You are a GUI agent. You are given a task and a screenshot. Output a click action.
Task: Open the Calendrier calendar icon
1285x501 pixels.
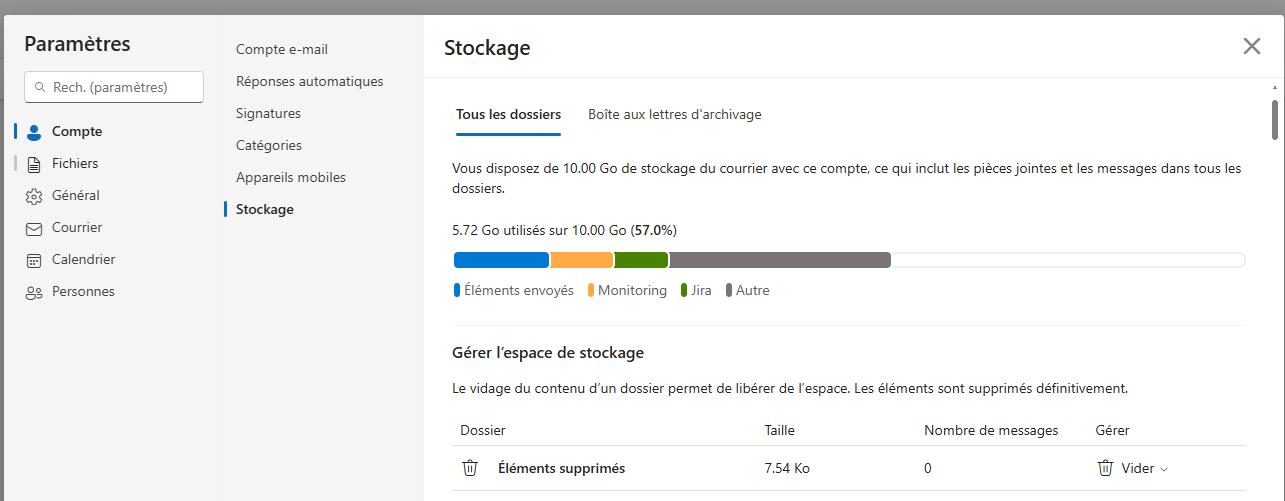click(x=34, y=260)
